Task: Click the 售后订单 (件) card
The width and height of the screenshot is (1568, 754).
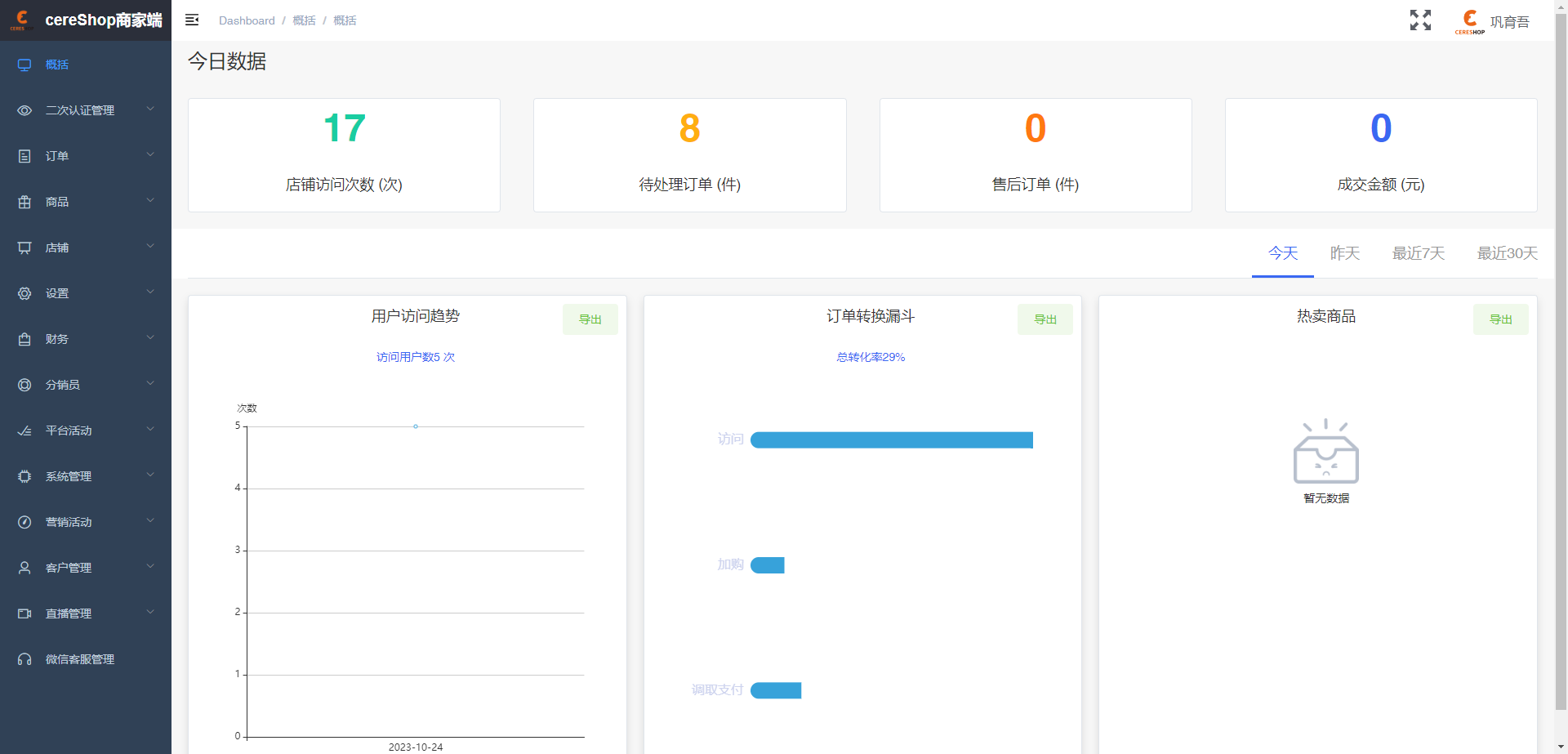Action: [x=1036, y=155]
